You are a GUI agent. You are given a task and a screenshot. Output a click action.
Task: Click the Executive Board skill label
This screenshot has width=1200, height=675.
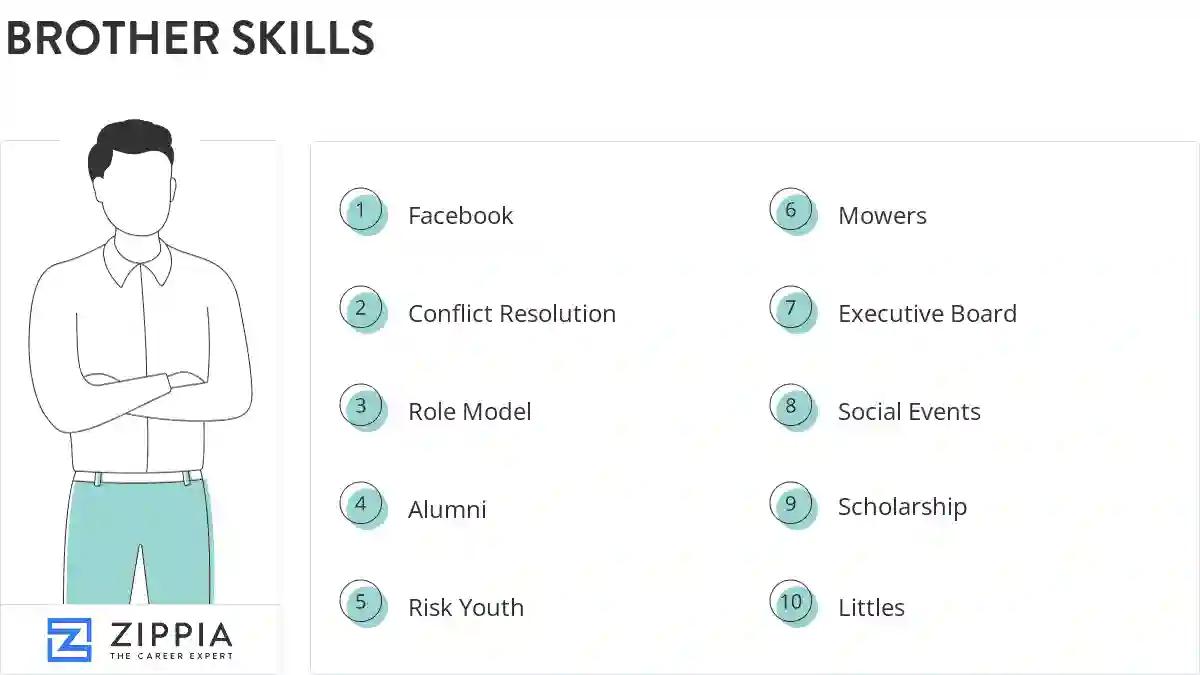point(927,314)
